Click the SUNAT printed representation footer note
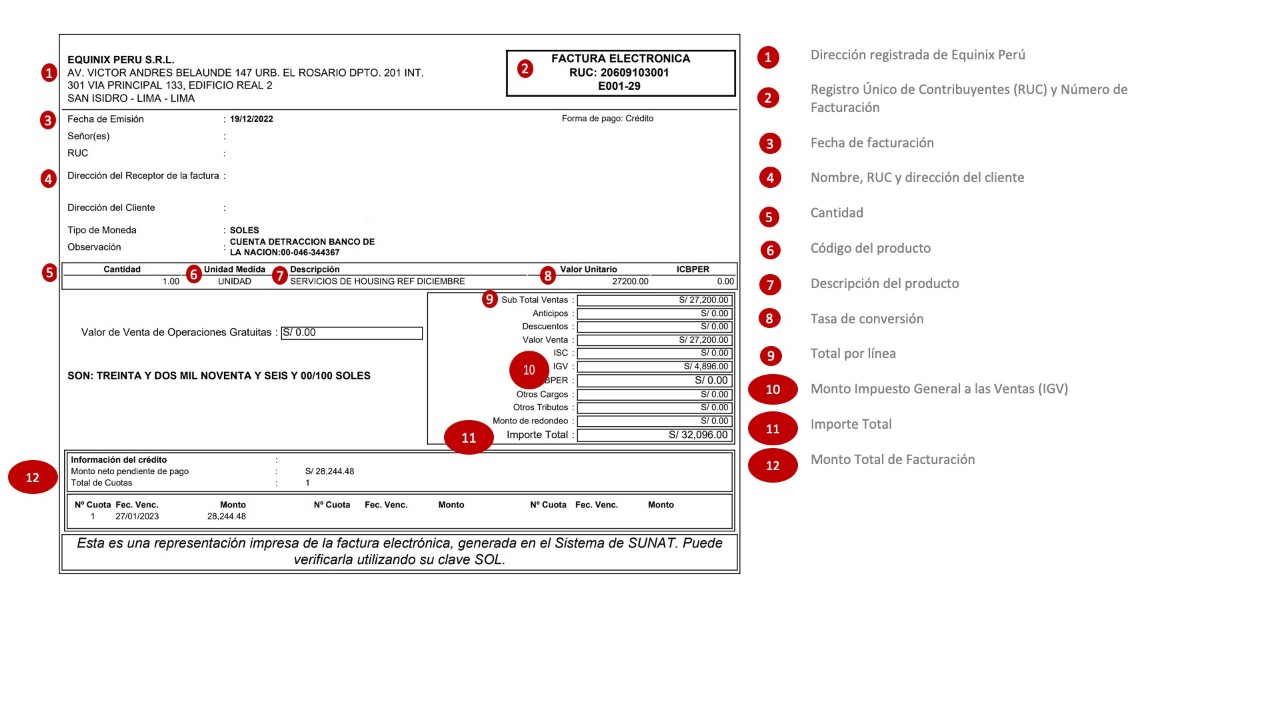This screenshot has width=1280, height=720. (x=399, y=552)
